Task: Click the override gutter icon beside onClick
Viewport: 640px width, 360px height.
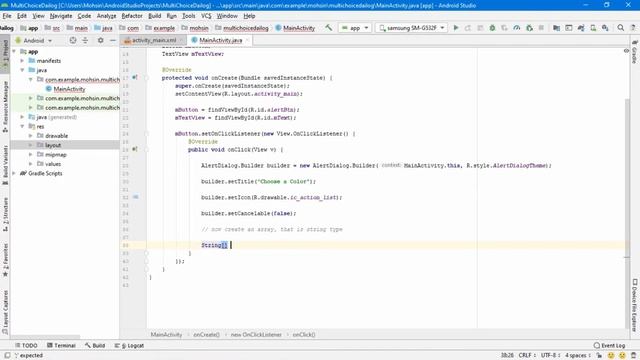Action: coord(135,149)
